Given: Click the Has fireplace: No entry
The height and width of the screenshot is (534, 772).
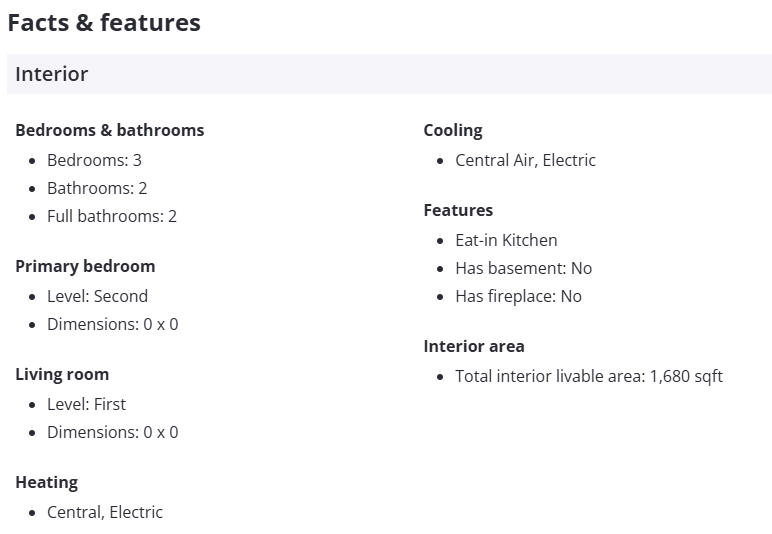Looking at the screenshot, I should [518, 296].
